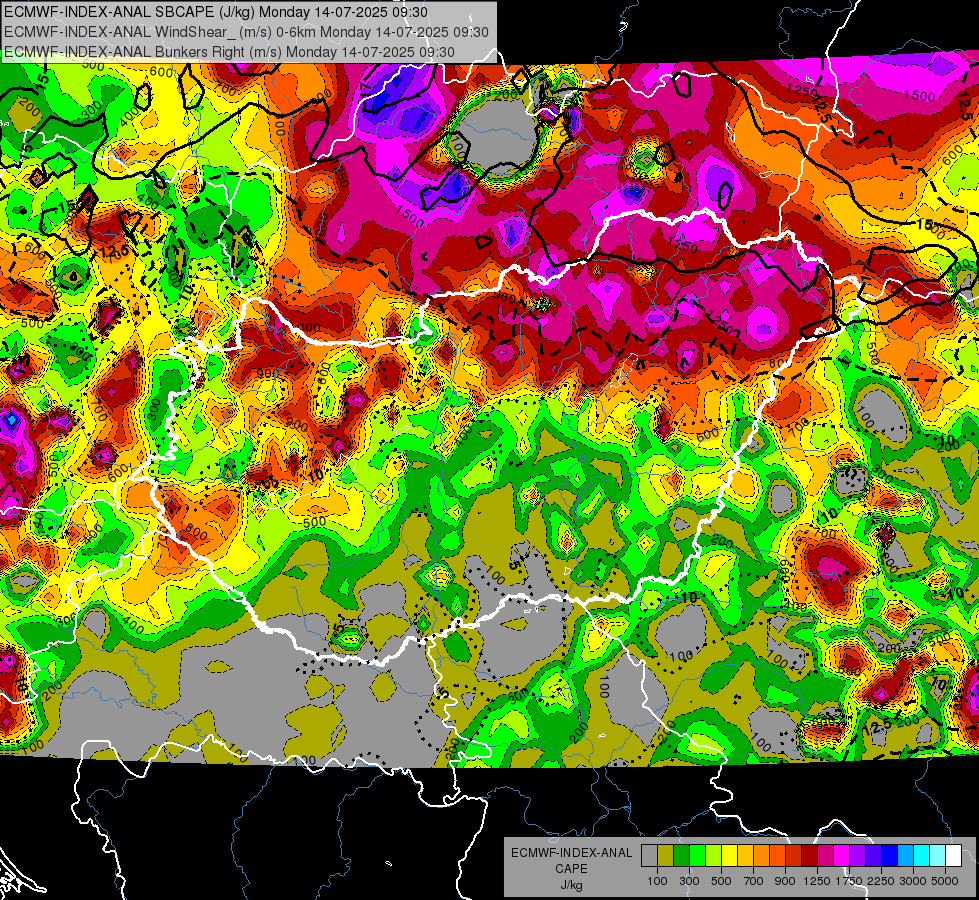Select the sky blue legend swatch

(906, 855)
